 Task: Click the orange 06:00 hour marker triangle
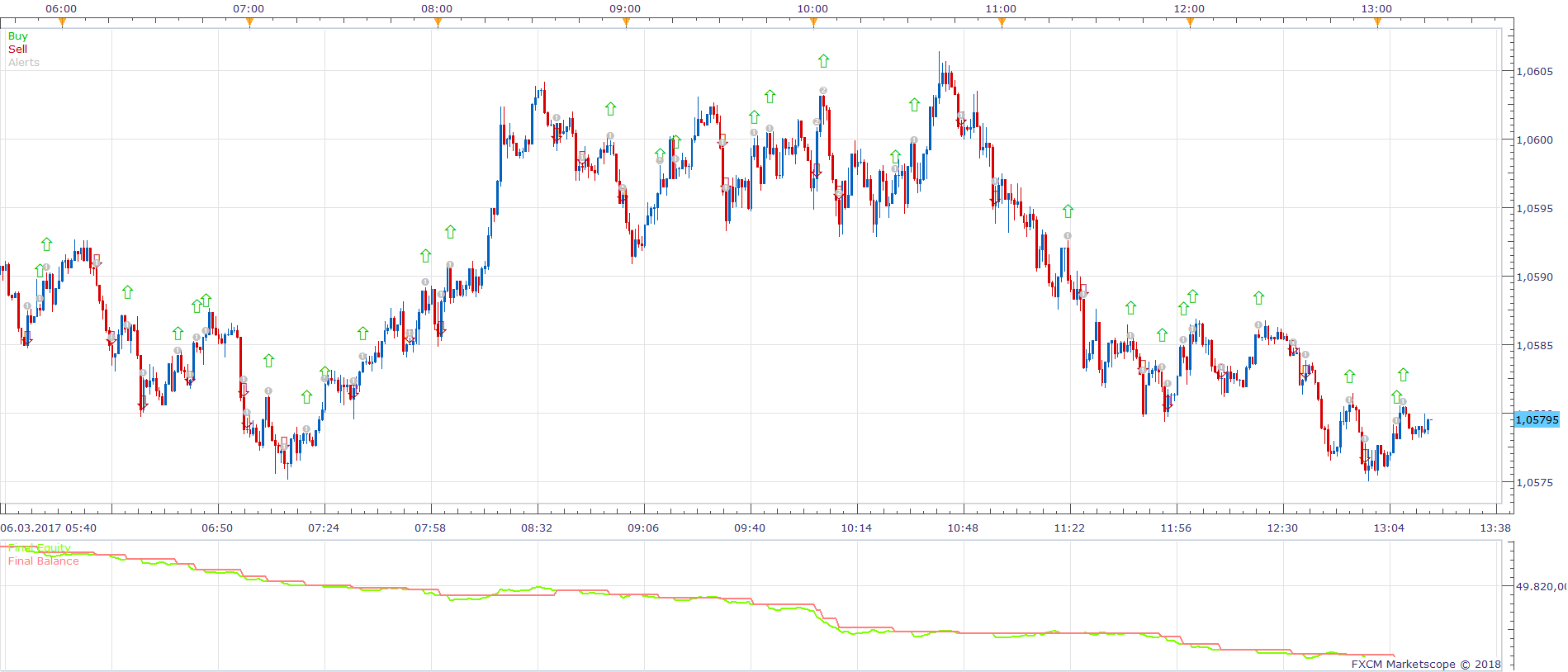point(62,22)
